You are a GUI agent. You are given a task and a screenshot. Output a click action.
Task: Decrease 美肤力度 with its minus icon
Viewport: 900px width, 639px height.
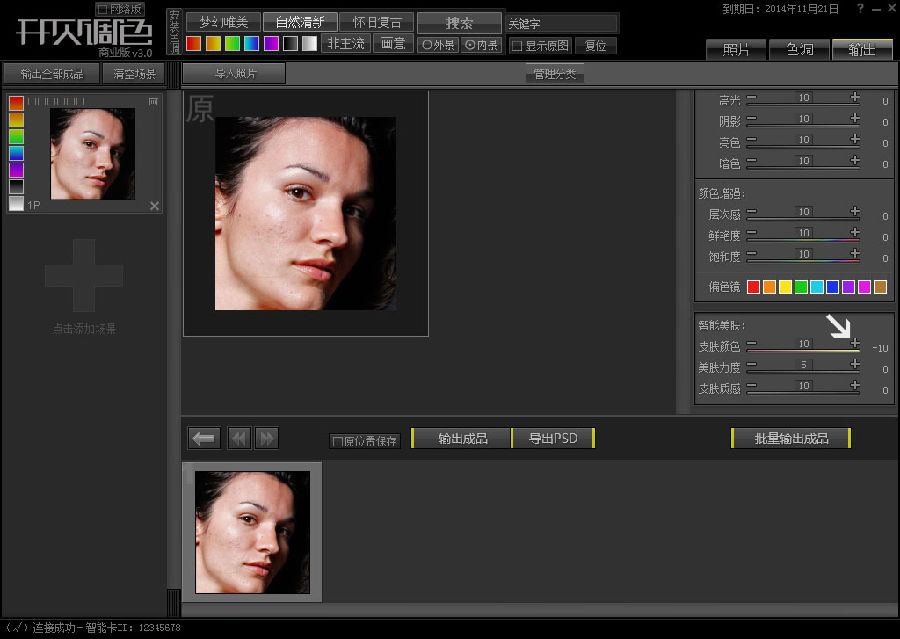pyautogui.click(x=752, y=366)
